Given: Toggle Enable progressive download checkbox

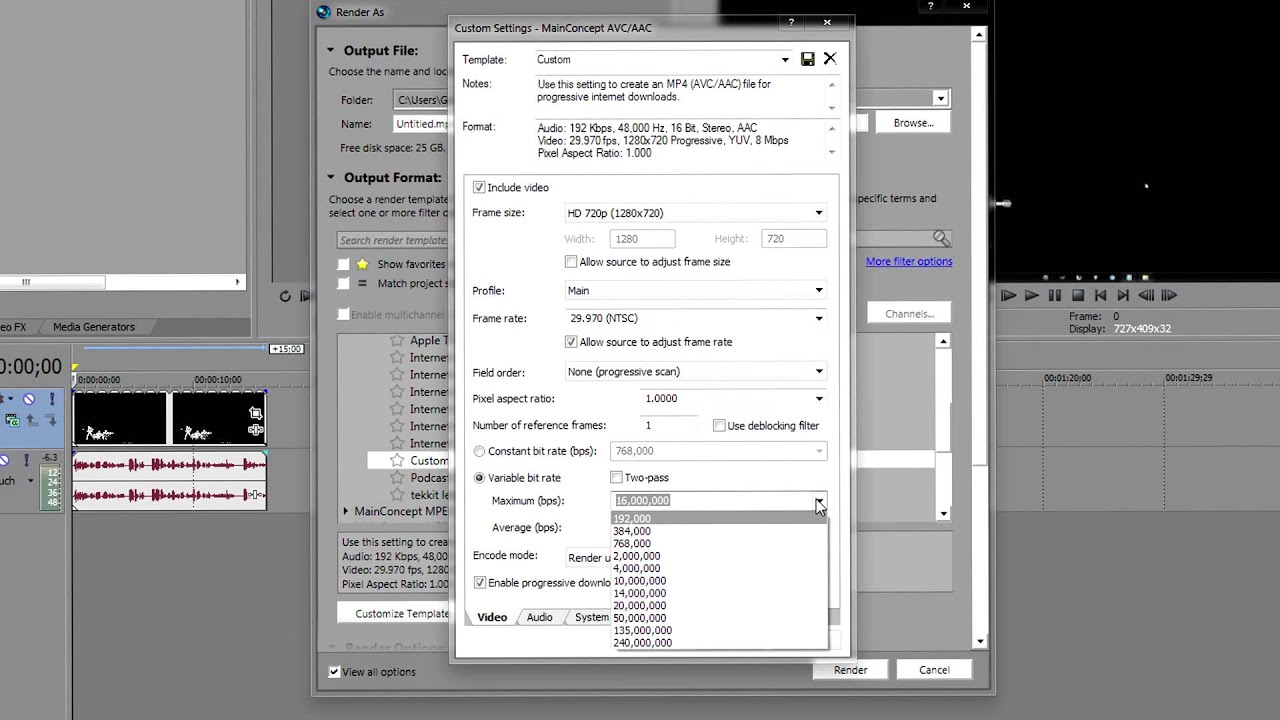Looking at the screenshot, I should [479, 582].
